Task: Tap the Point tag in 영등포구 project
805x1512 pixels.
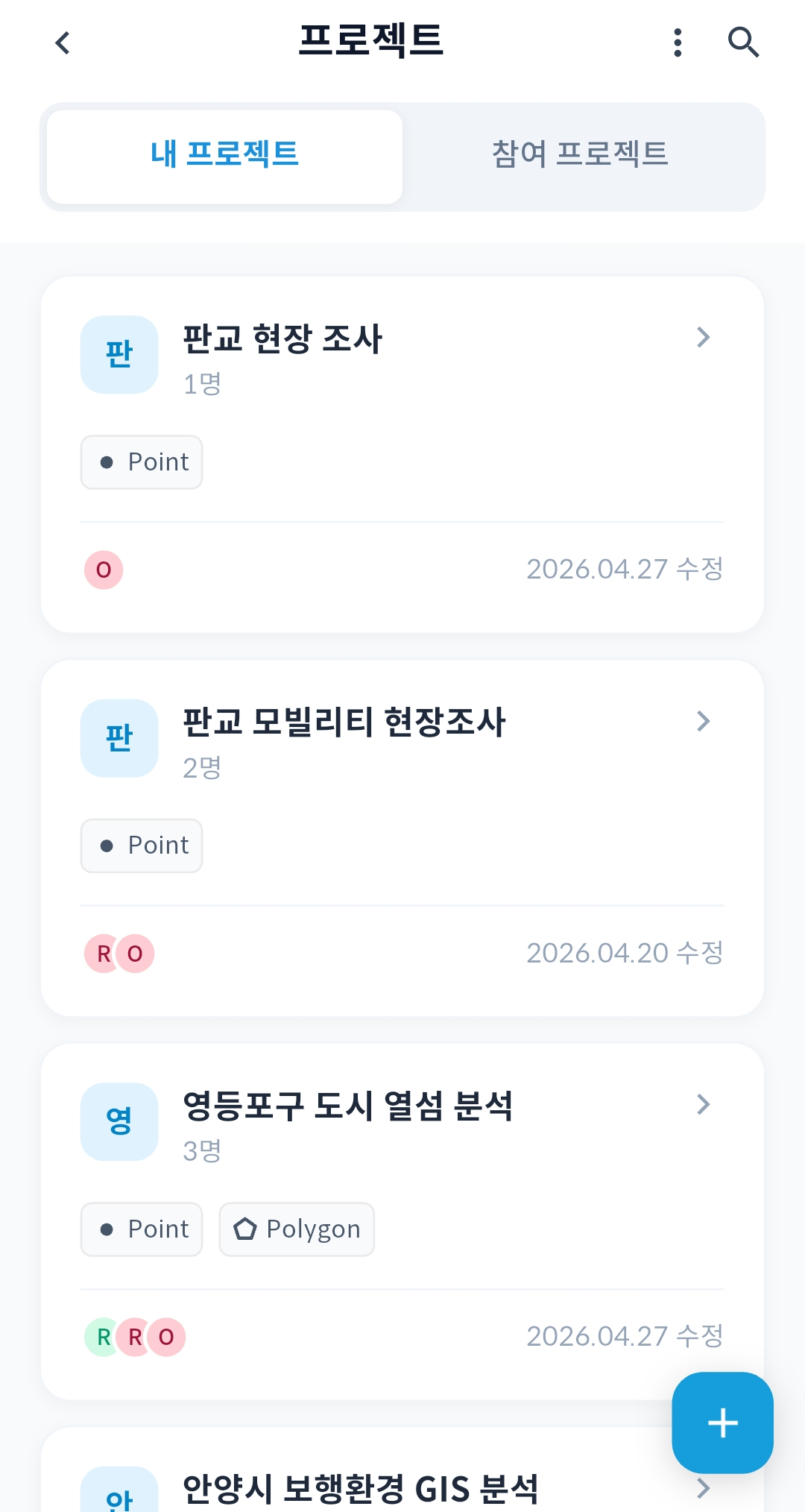Action: pyautogui.click(x=142, y=1229)
